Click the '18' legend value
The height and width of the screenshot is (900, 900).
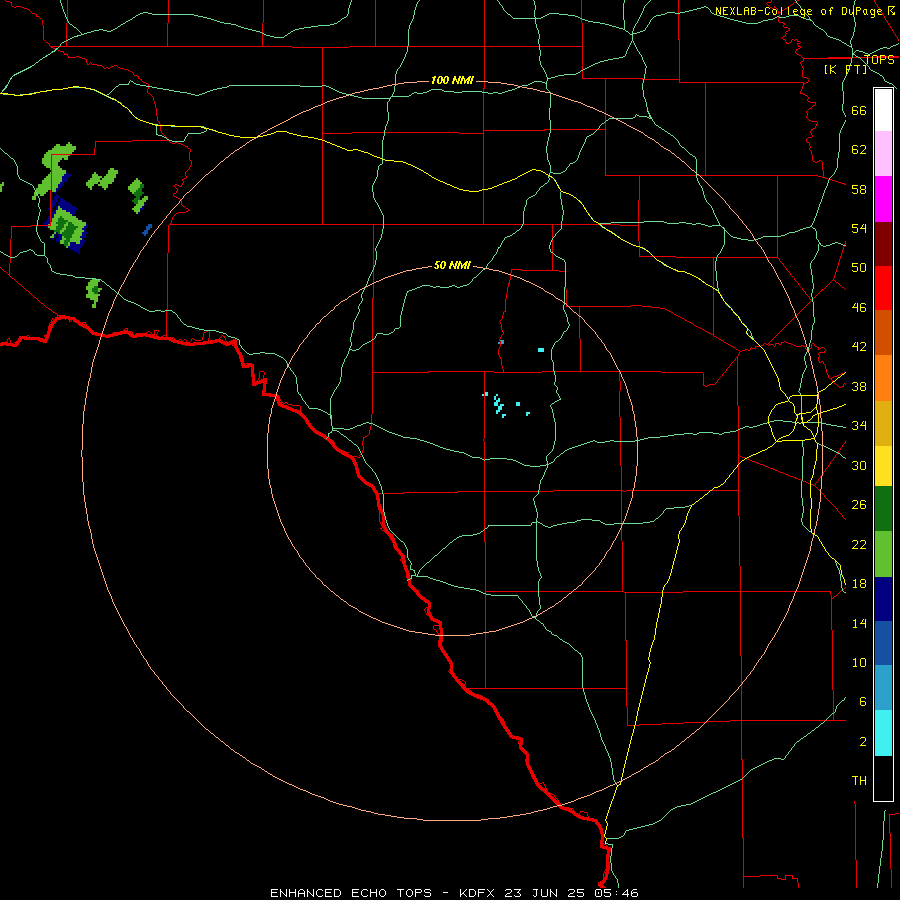tap(859, 584)
